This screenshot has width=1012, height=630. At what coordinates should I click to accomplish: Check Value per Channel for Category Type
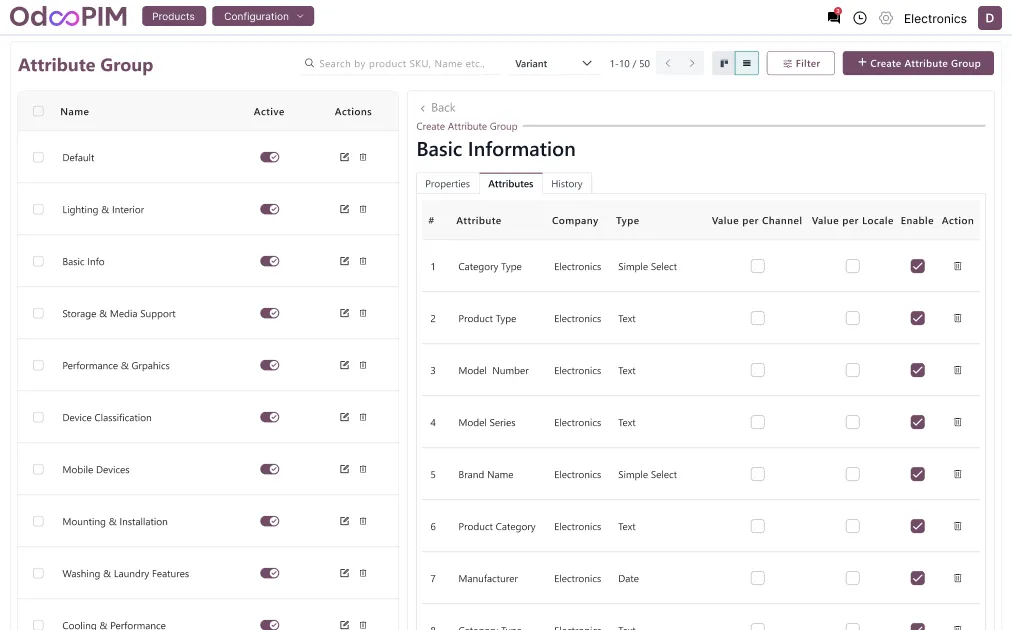click(757, 266)
